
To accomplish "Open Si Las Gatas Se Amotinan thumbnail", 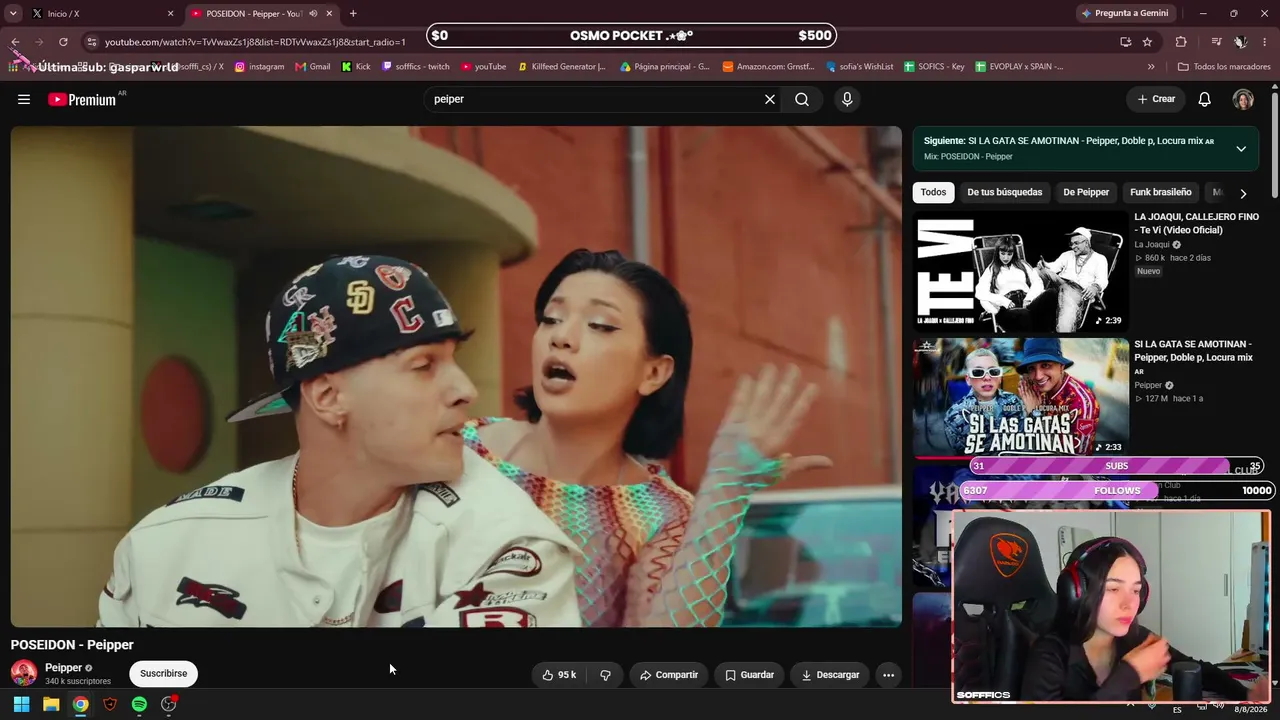I will click(x=1020, y=397).
